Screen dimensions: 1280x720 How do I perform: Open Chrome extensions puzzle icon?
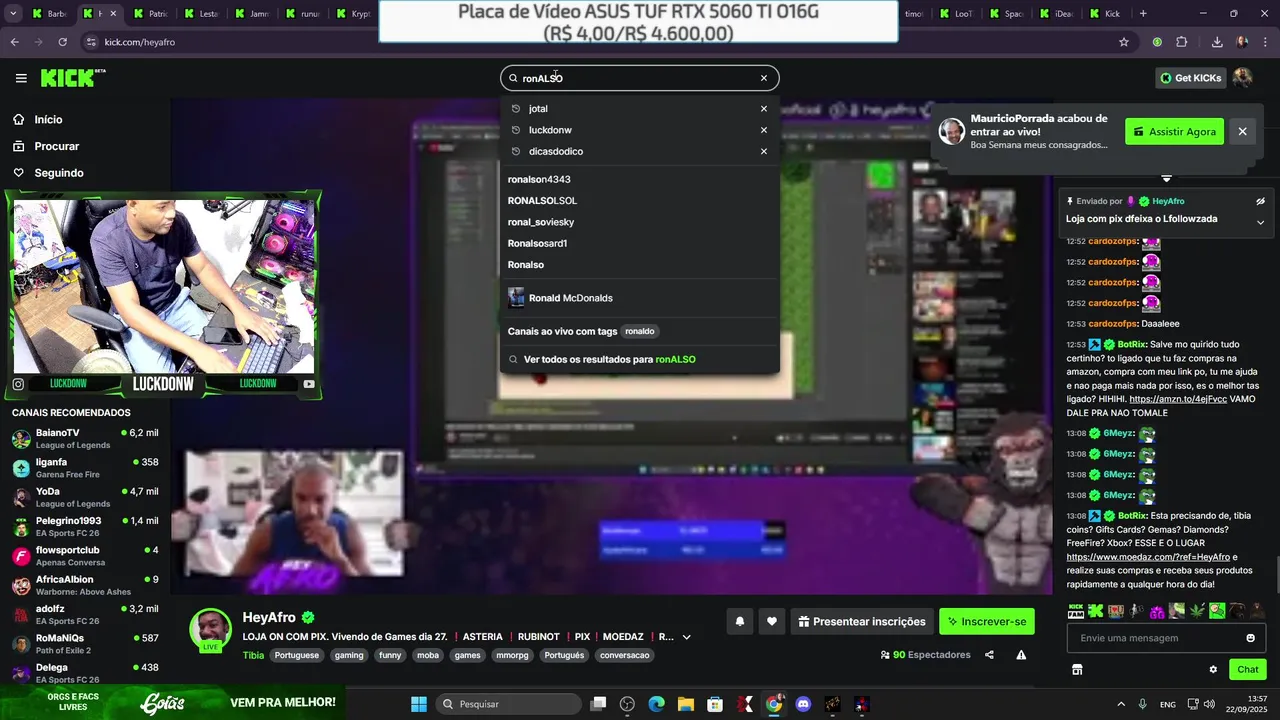[1182, 42]
